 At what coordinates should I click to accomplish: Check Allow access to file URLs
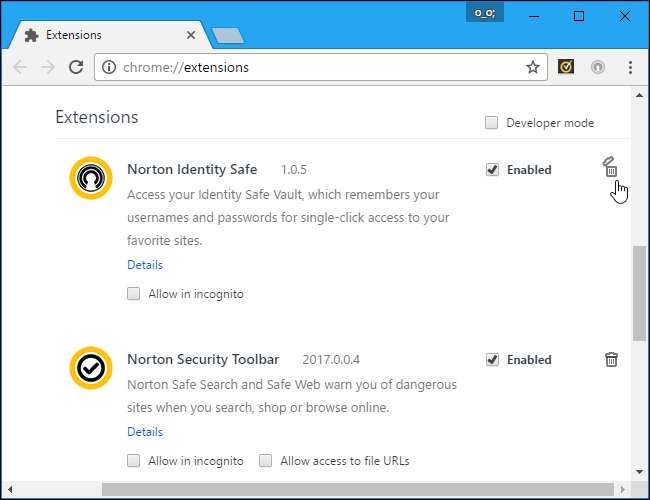click(x=266, y=461)
